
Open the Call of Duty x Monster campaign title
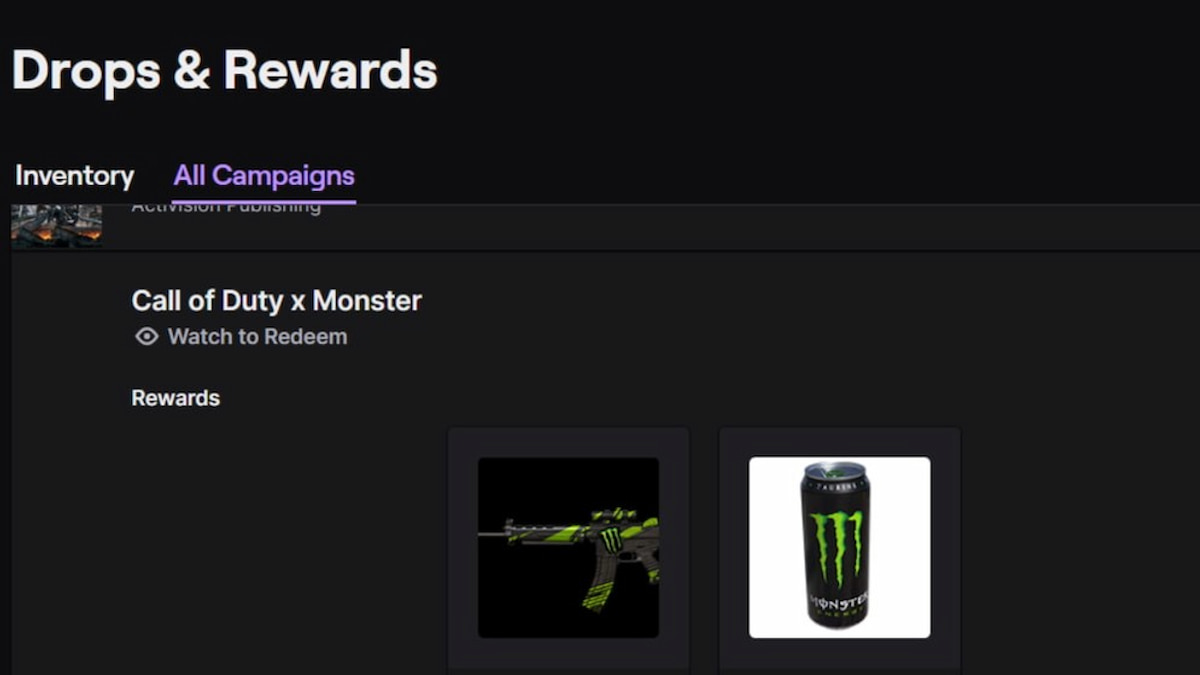276,300
